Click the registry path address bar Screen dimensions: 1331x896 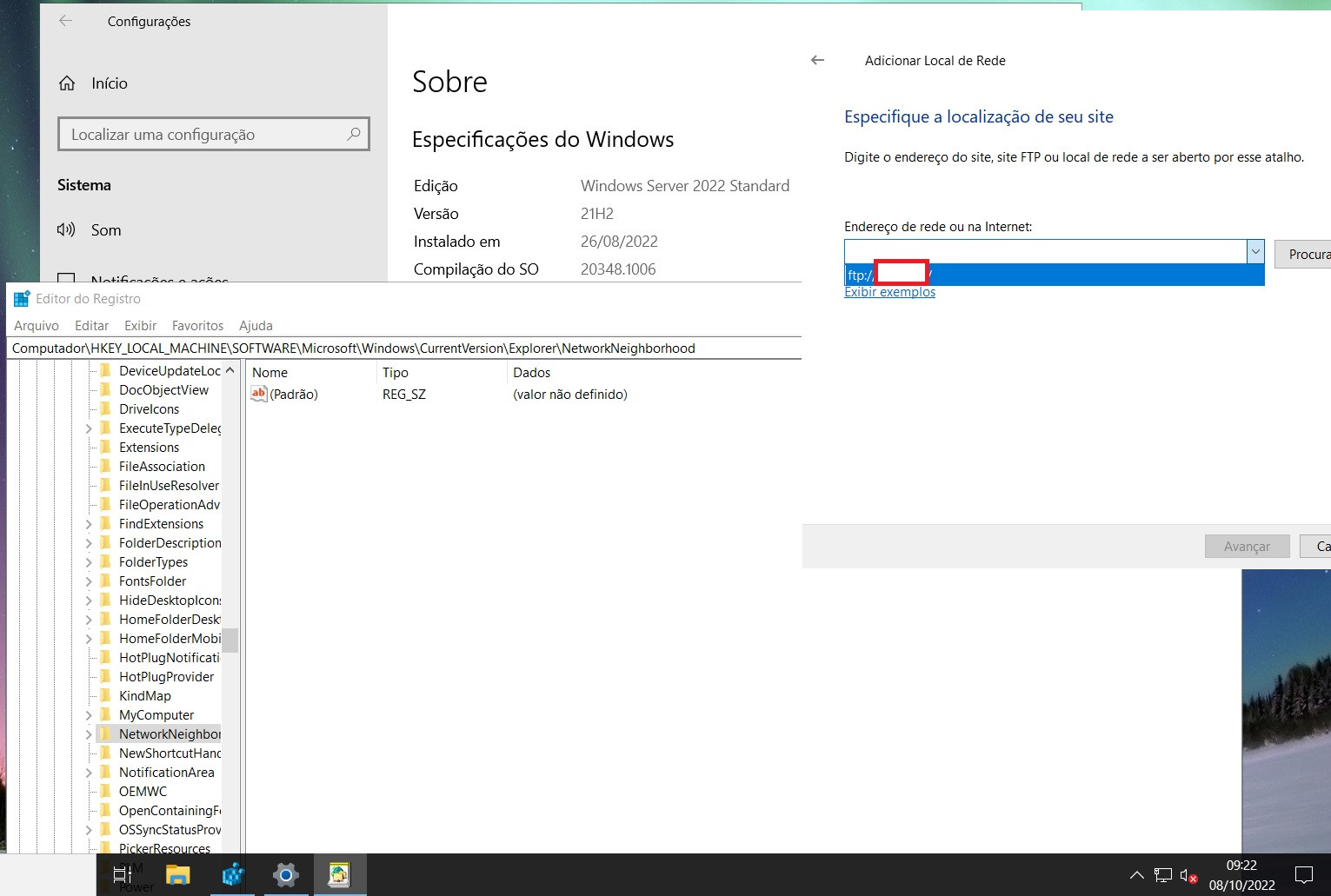click(x=404, y=348)
